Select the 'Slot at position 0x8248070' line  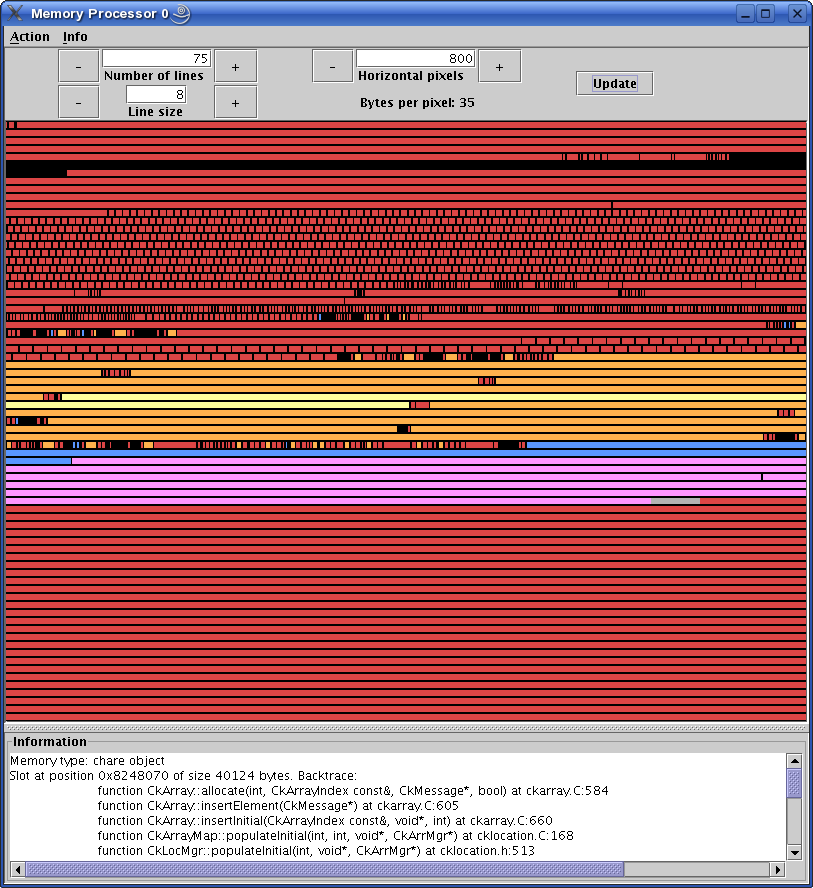[183, 776]
